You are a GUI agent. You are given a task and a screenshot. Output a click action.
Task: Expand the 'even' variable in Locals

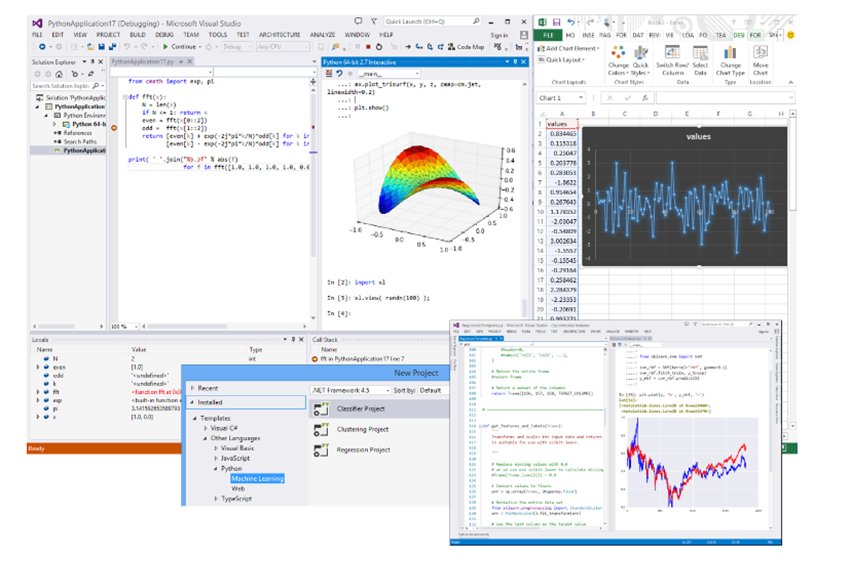tap(38, 367)
